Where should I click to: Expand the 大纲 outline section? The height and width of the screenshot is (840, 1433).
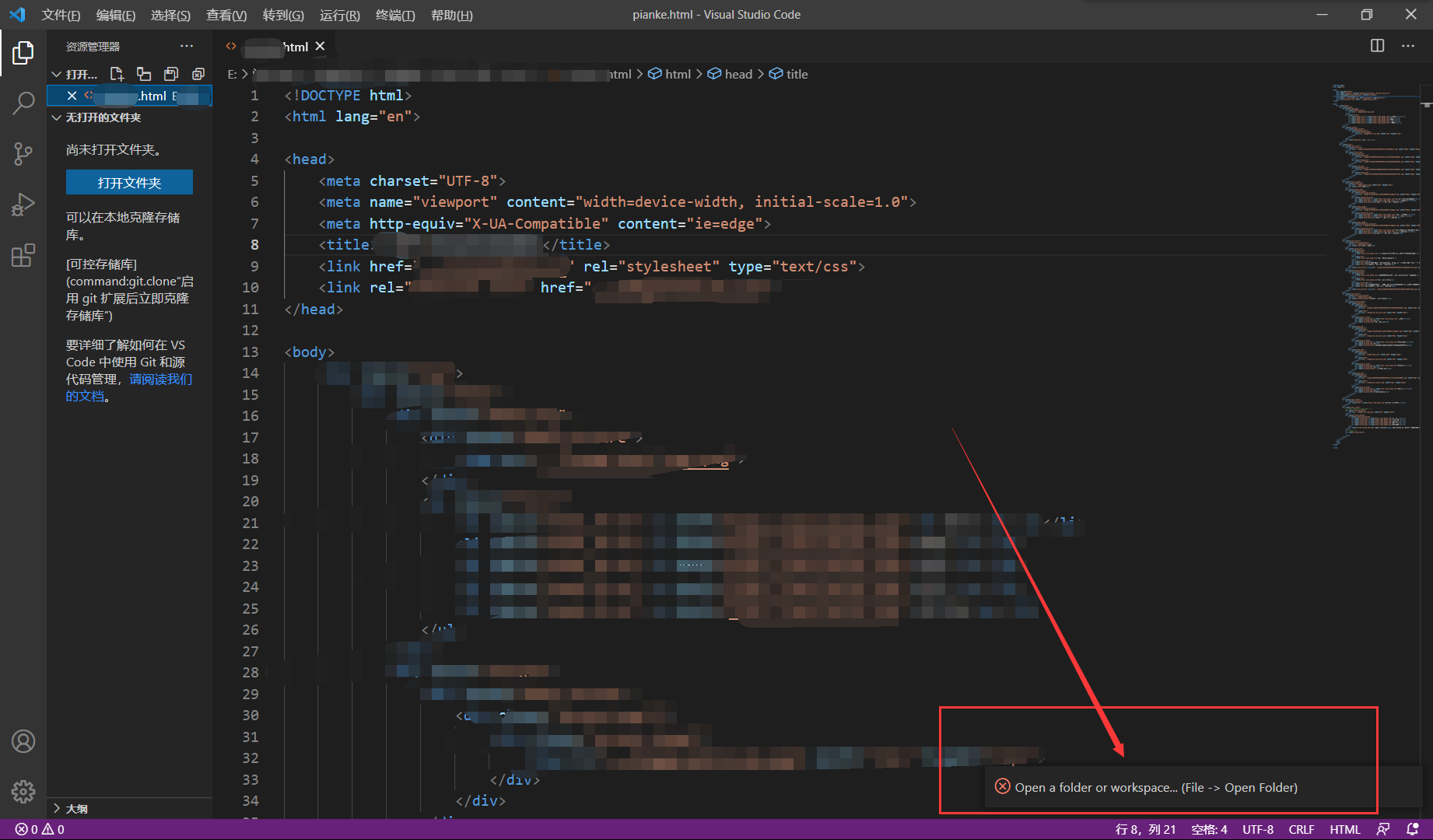click(x=56, y=809)
